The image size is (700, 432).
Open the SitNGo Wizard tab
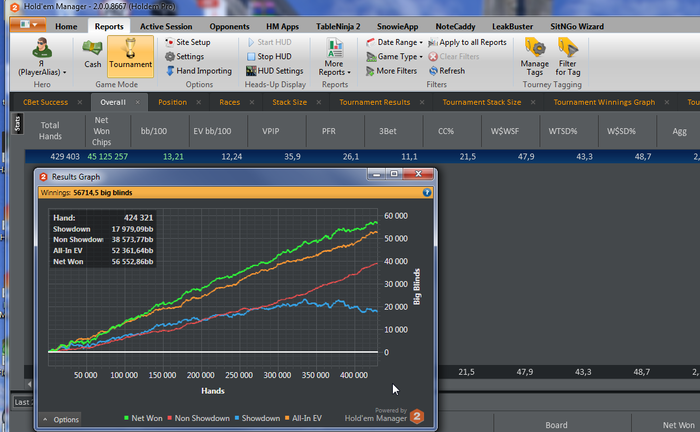click(x=577, y=26)
